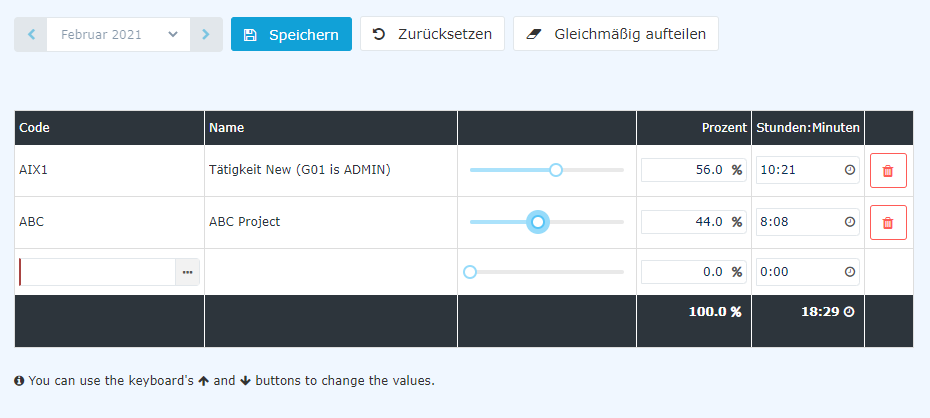
Task: Click the empty row slider handle at zero
Action: [470, 272]
